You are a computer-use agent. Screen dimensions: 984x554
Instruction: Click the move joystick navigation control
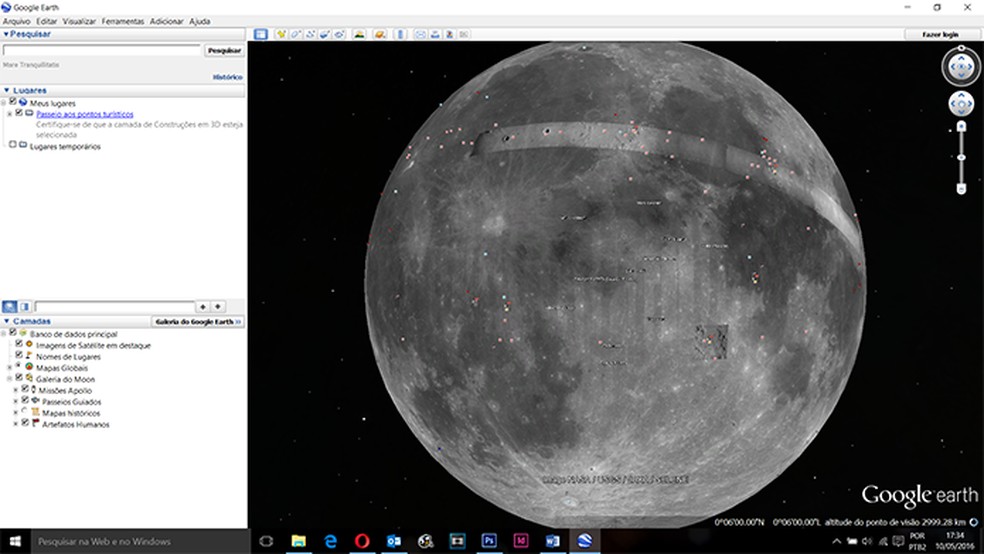[961, 104]
